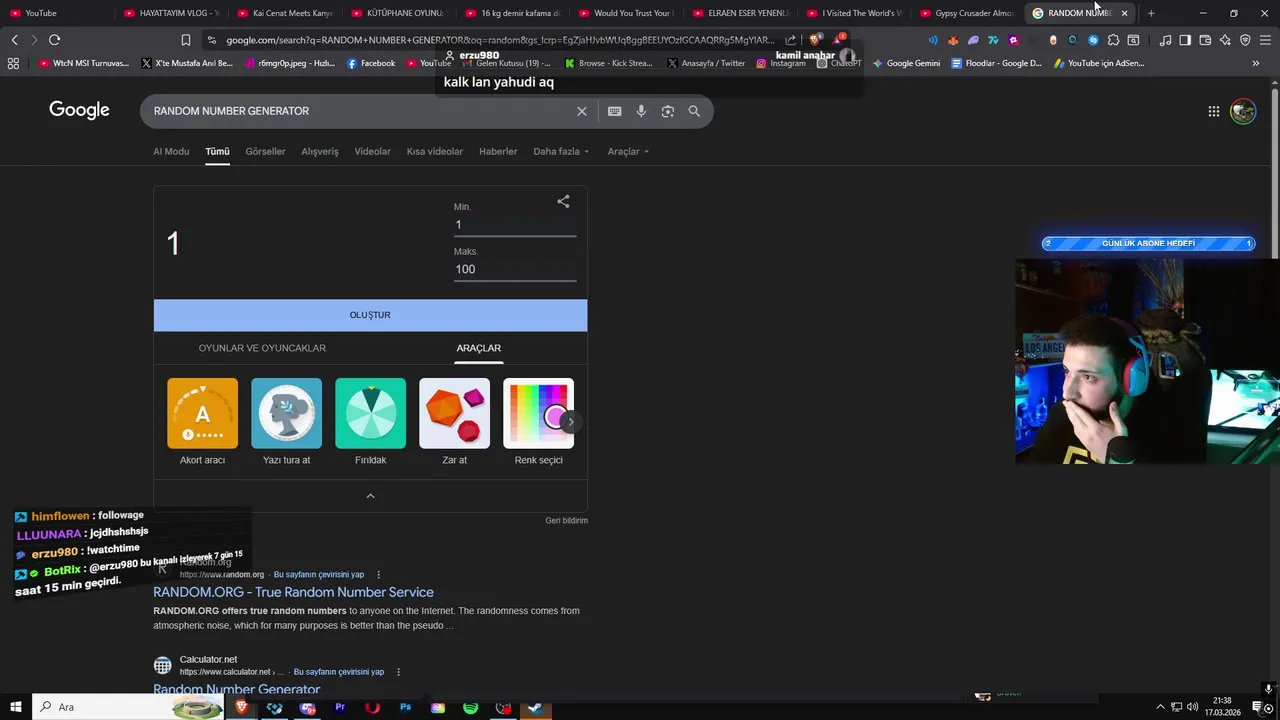Select the ARAÇLAR tab

[x=479, y=348]
